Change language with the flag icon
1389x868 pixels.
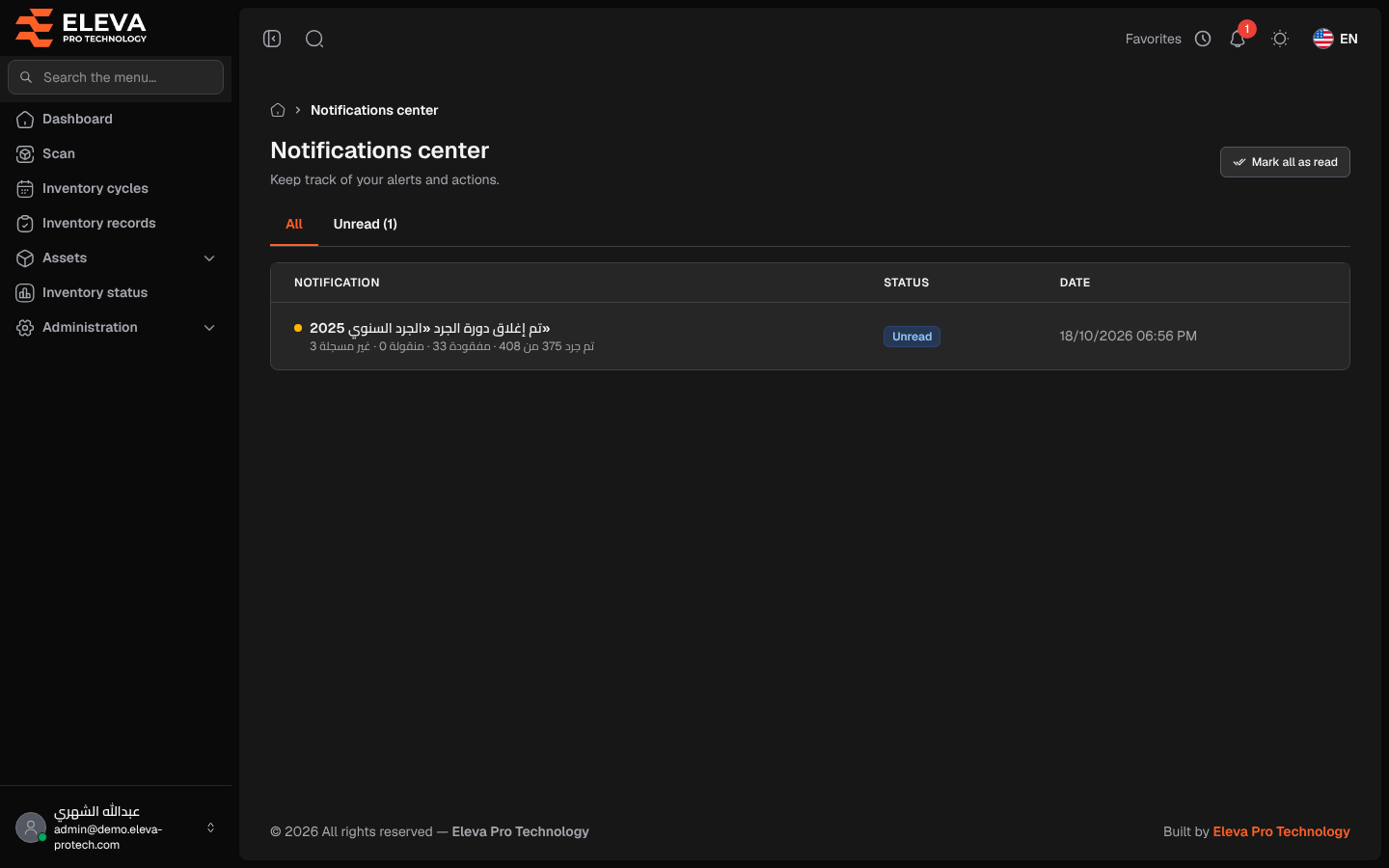pyautogui.click(x=1323, y=39)
